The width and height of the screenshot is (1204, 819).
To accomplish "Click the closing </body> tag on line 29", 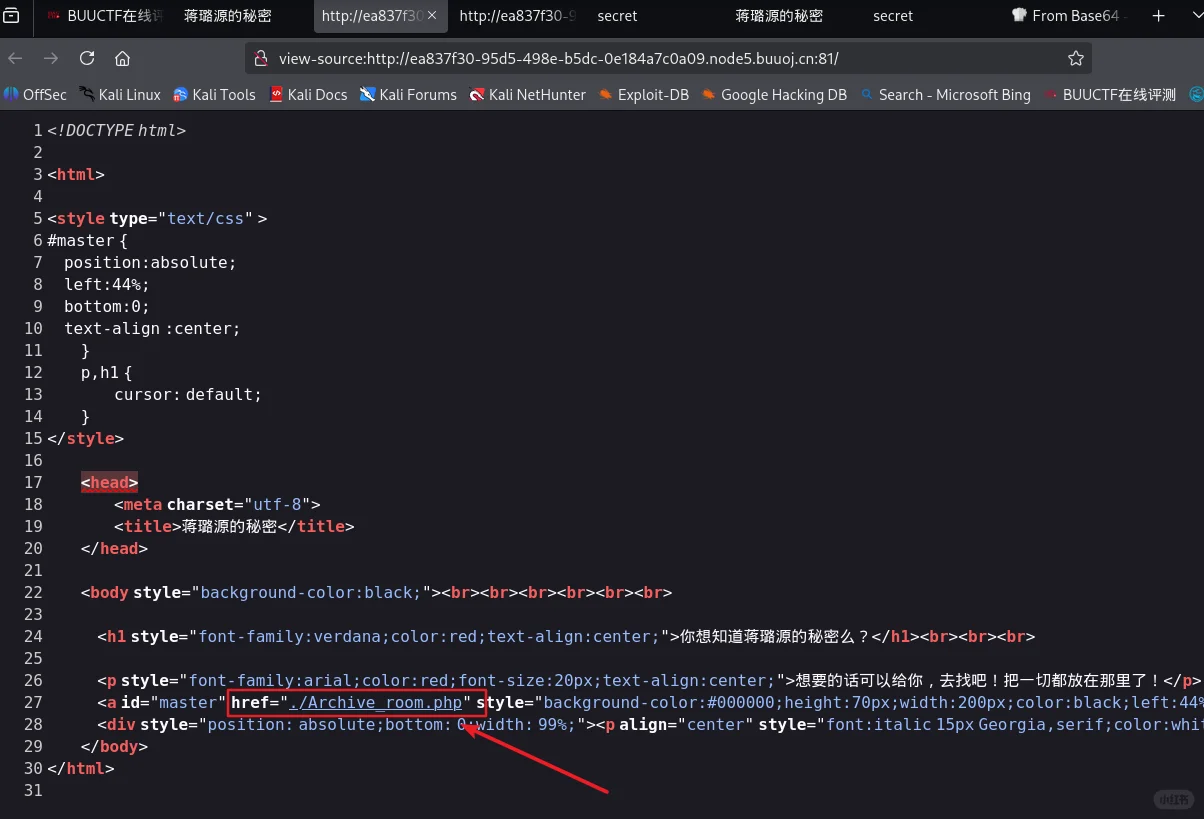I will [115, 746].
